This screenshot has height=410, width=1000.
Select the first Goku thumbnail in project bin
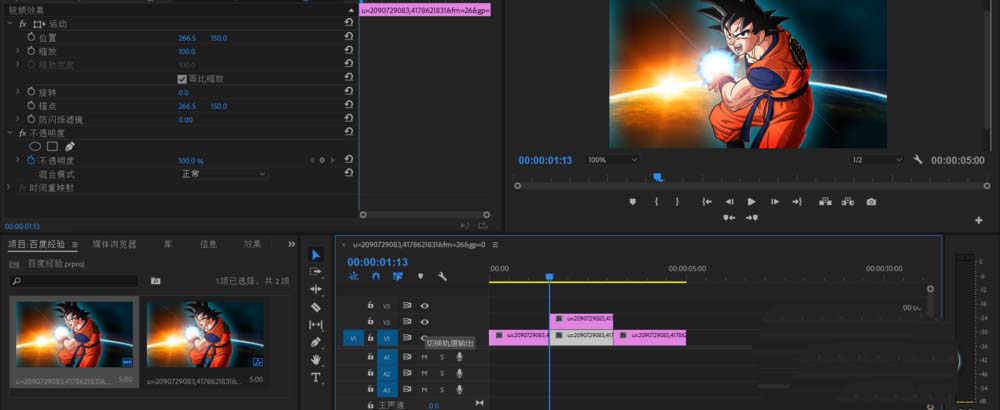[73, 334]
